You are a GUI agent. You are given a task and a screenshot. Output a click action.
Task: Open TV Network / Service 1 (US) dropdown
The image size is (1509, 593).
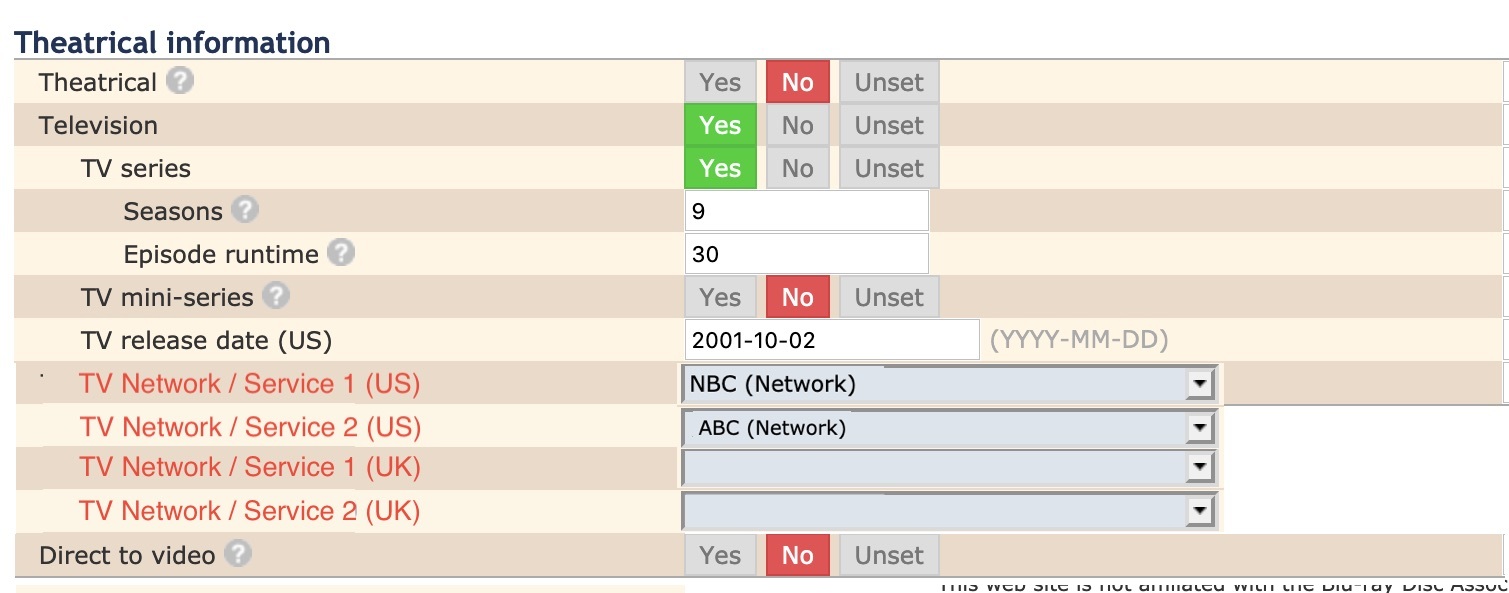coord(949,384)
